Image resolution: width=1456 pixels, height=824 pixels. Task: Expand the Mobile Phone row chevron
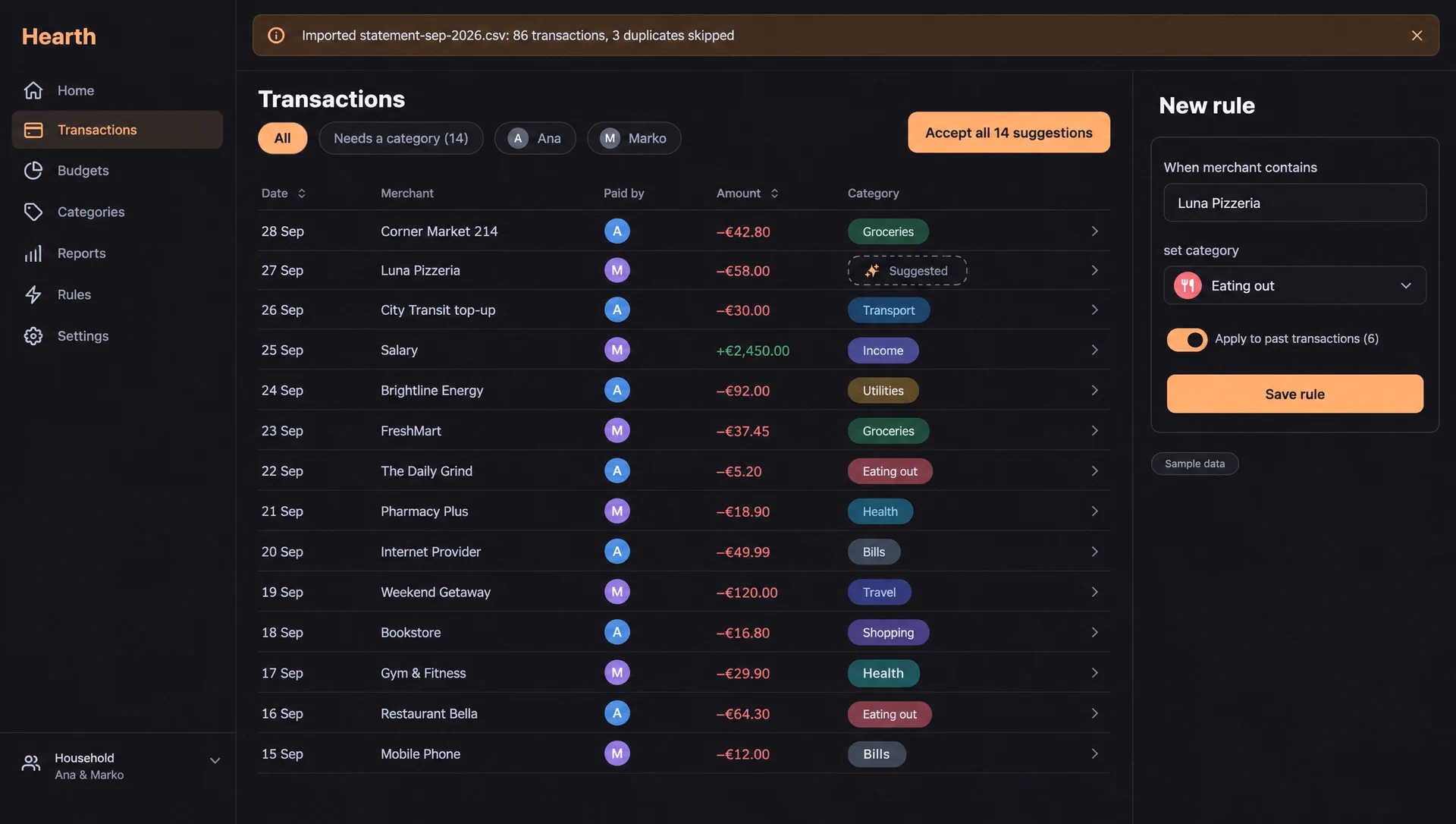coord(1094,754)
